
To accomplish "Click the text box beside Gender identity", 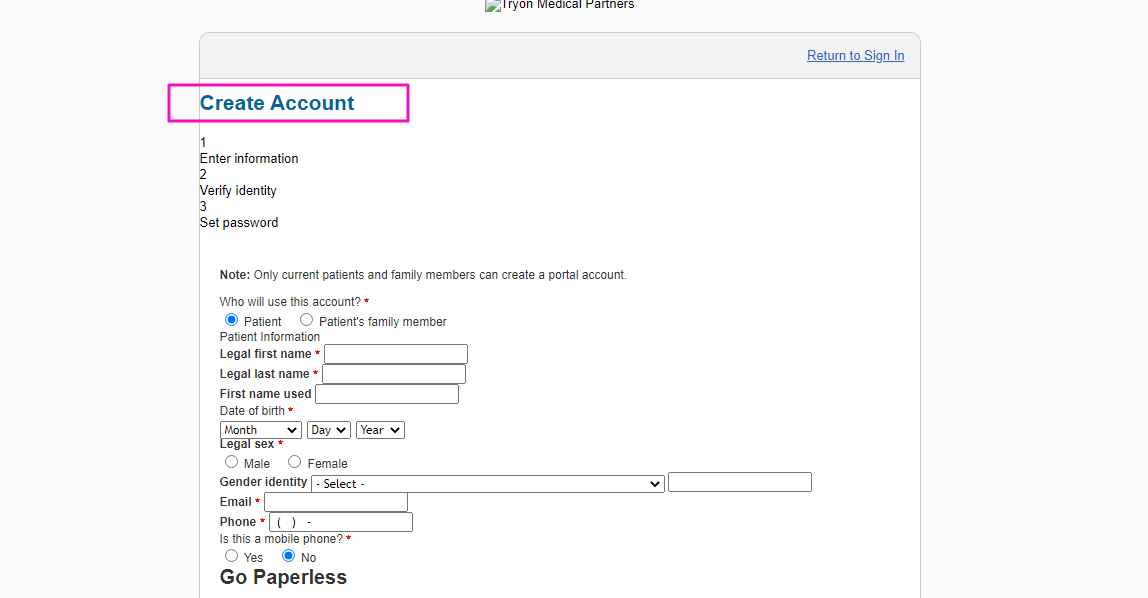I will 740,482.
